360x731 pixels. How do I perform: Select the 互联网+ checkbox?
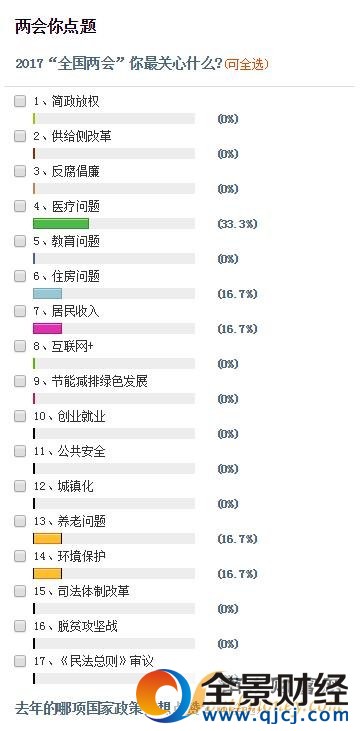[20, 346]
